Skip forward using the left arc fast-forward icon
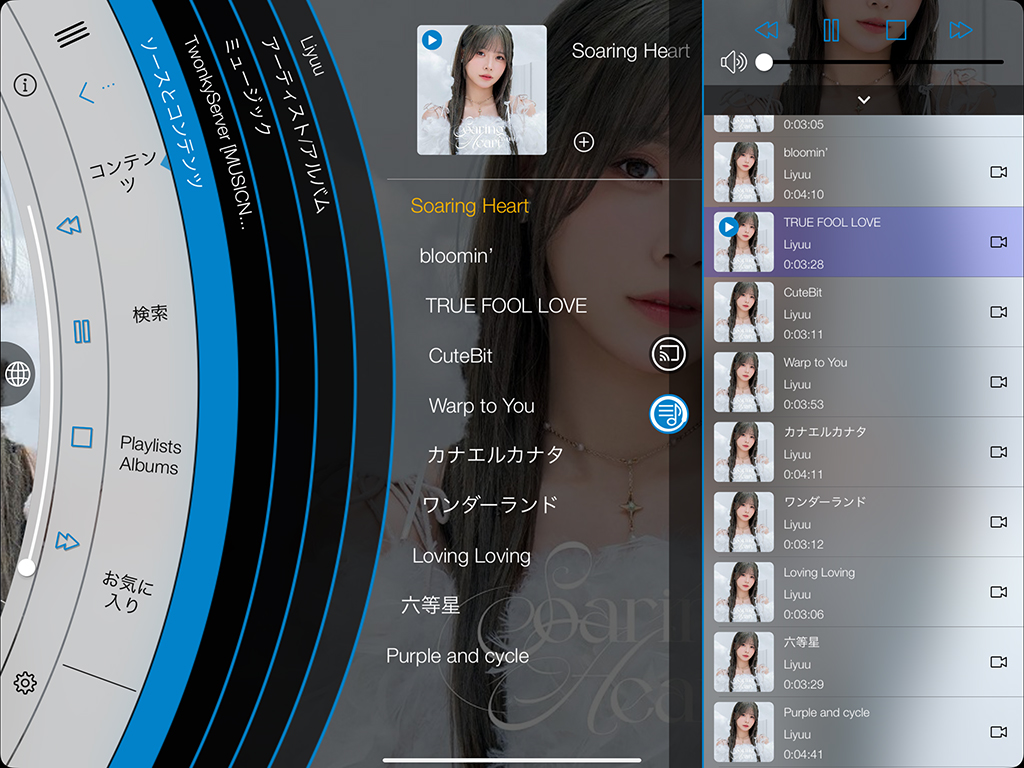 click(67, 541)
